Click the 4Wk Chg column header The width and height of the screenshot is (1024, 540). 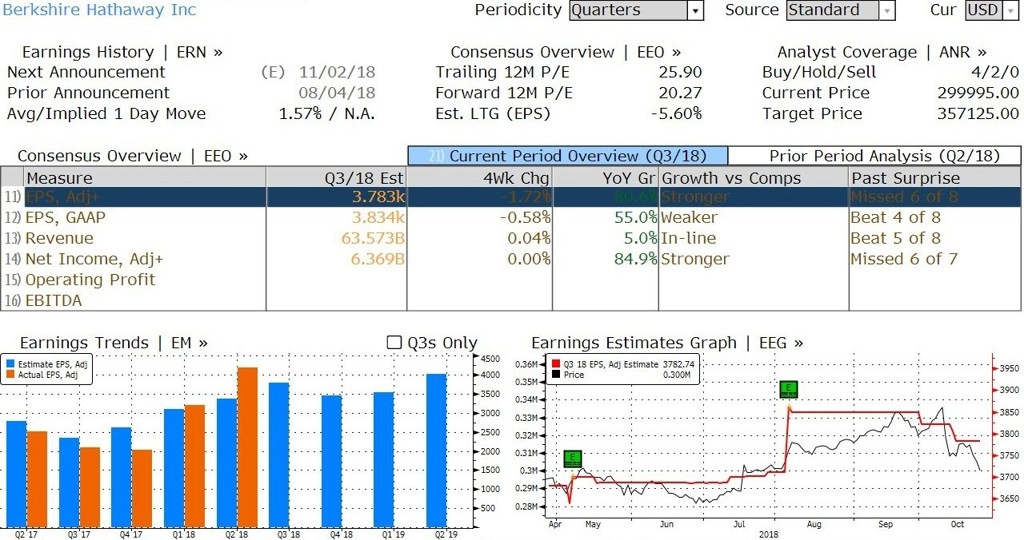click(479, 178)
